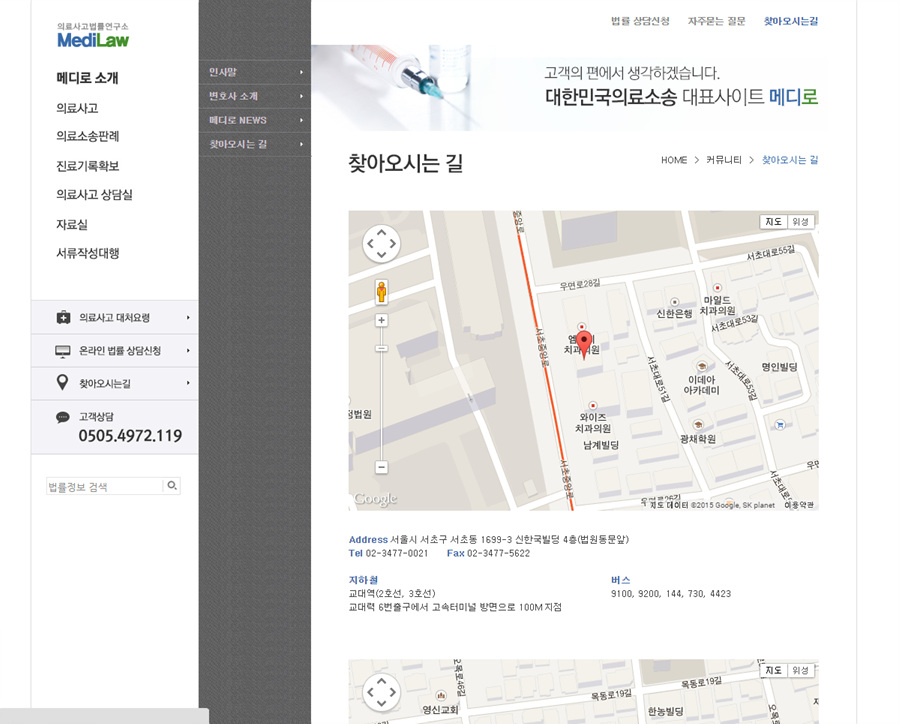Click the 마일드 치과의원 marker

coord(717,287)
